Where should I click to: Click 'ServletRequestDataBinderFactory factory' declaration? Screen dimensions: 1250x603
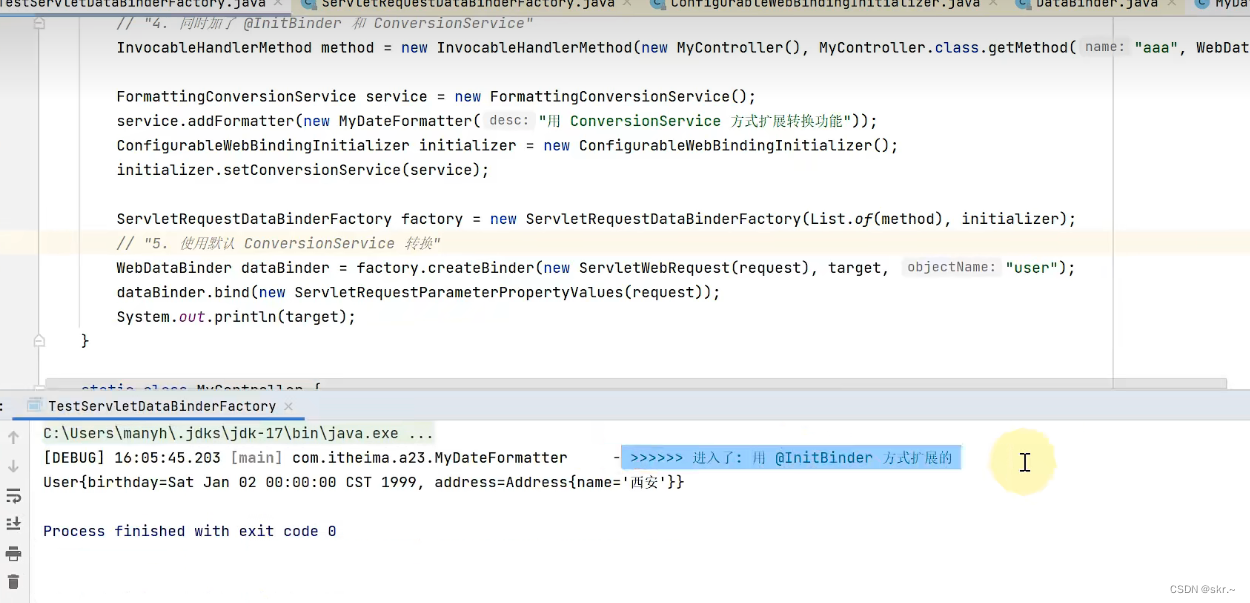tap(290, 219)
